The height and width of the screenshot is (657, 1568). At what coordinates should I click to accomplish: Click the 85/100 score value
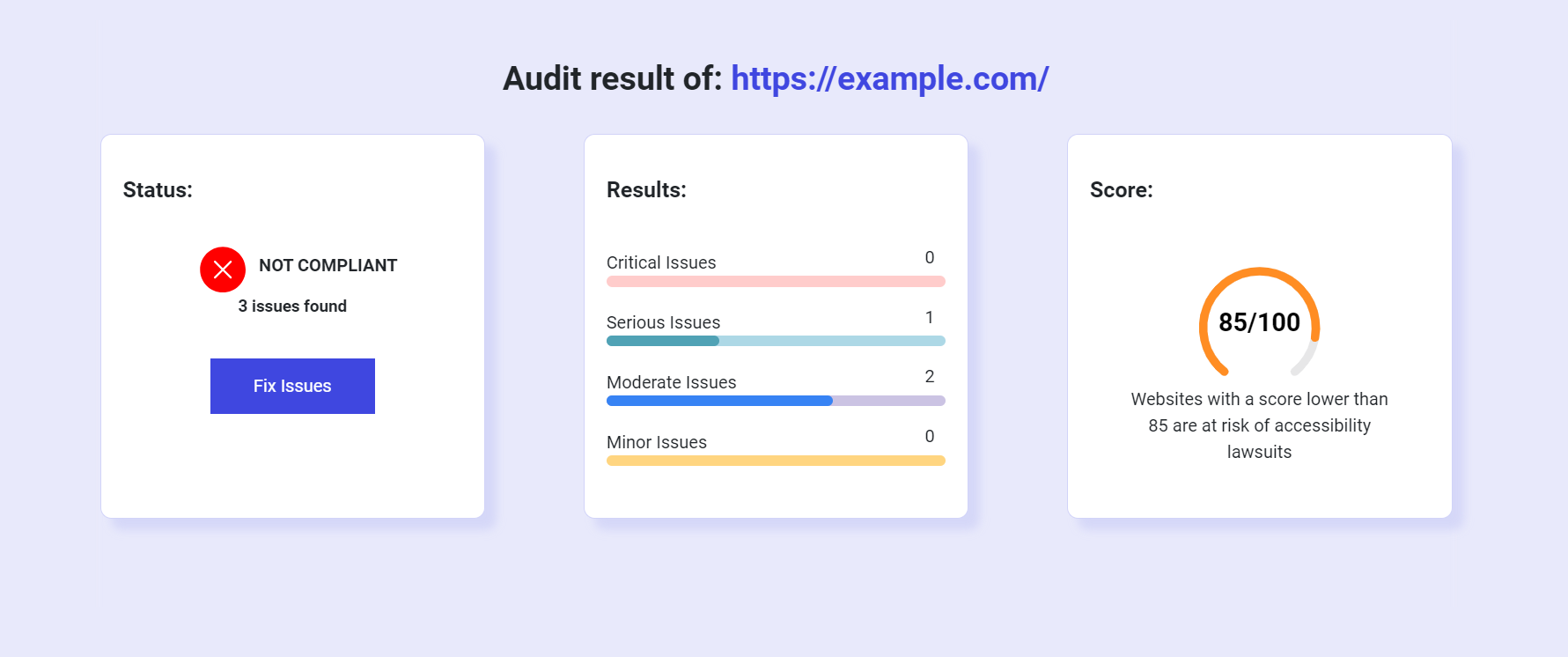click(x=1259, y=322)
